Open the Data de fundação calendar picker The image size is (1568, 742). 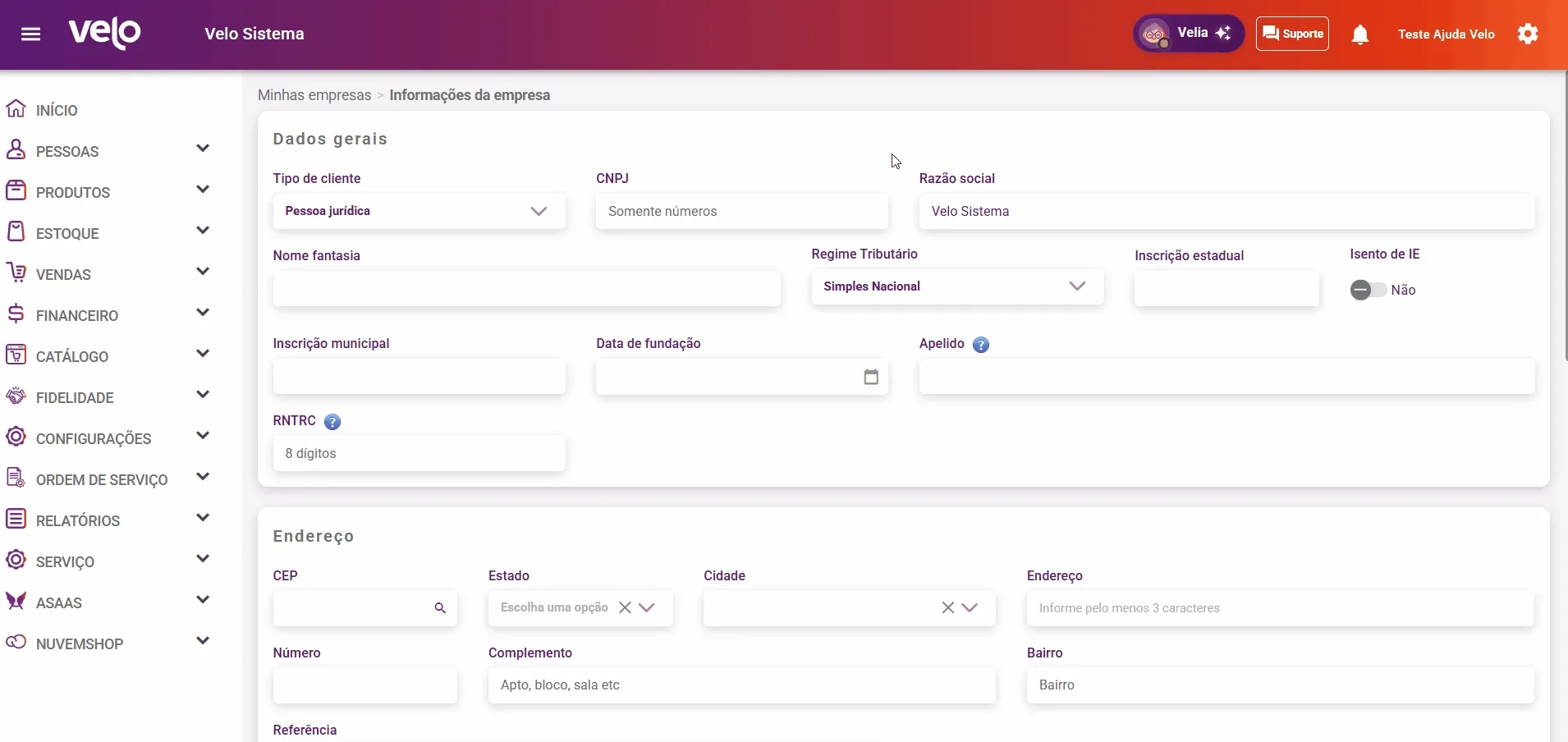(871, 377)
